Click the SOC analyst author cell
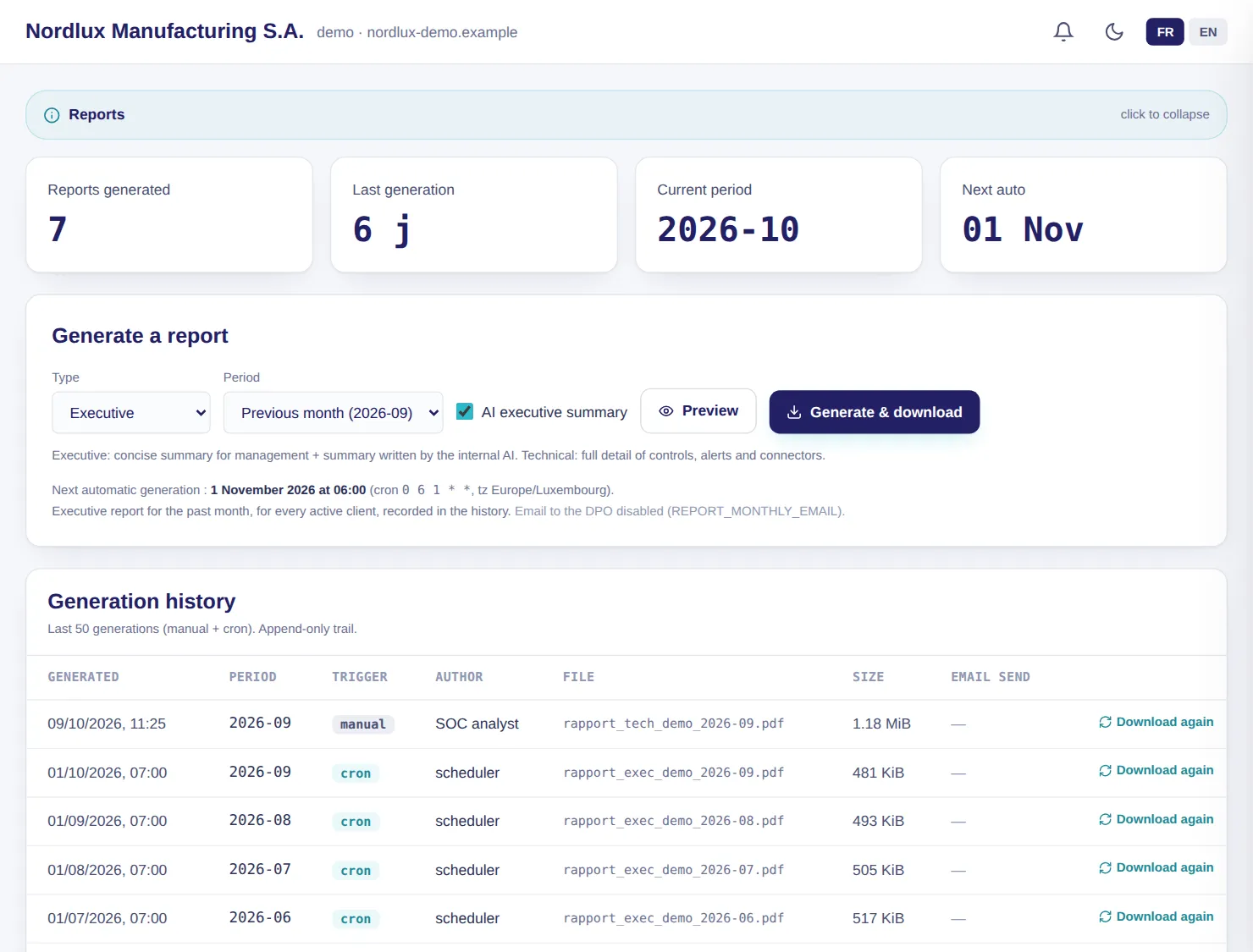 (x=477, y=724)
